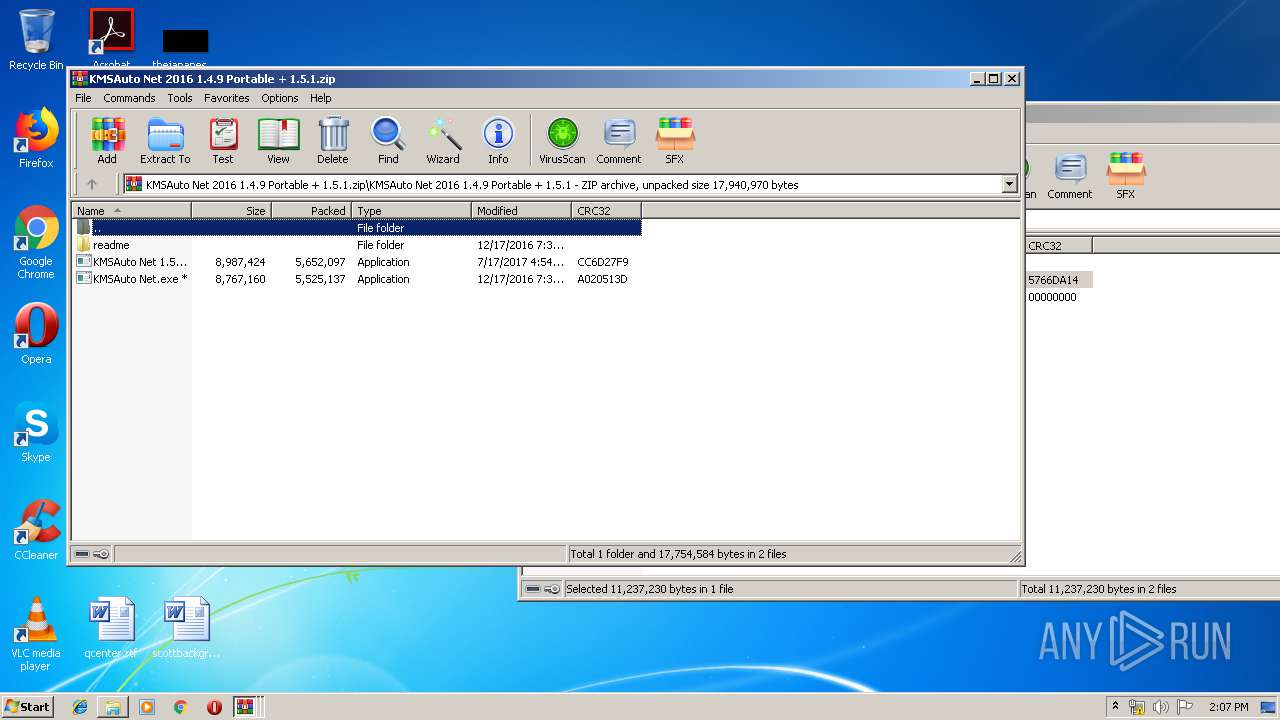Open Windows Explorer from taskbar
Image resolution: width=1280 pixels, height=720 pixels.
[113, 707]
